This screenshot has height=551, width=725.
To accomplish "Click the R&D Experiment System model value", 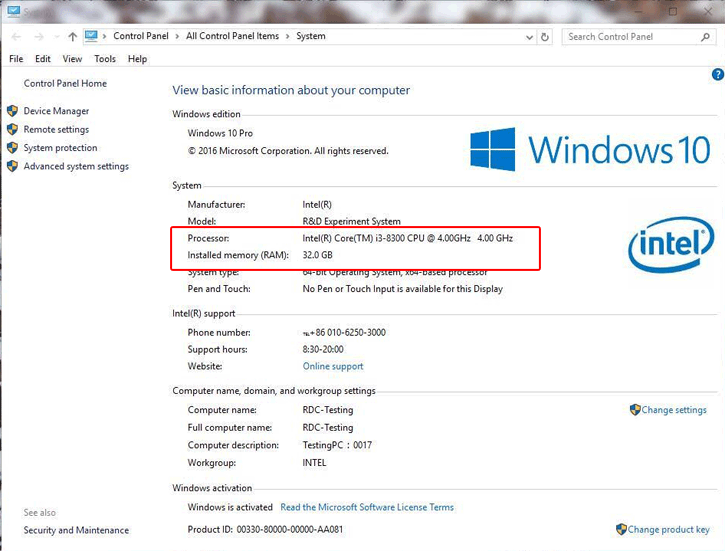I will [351, 221].
